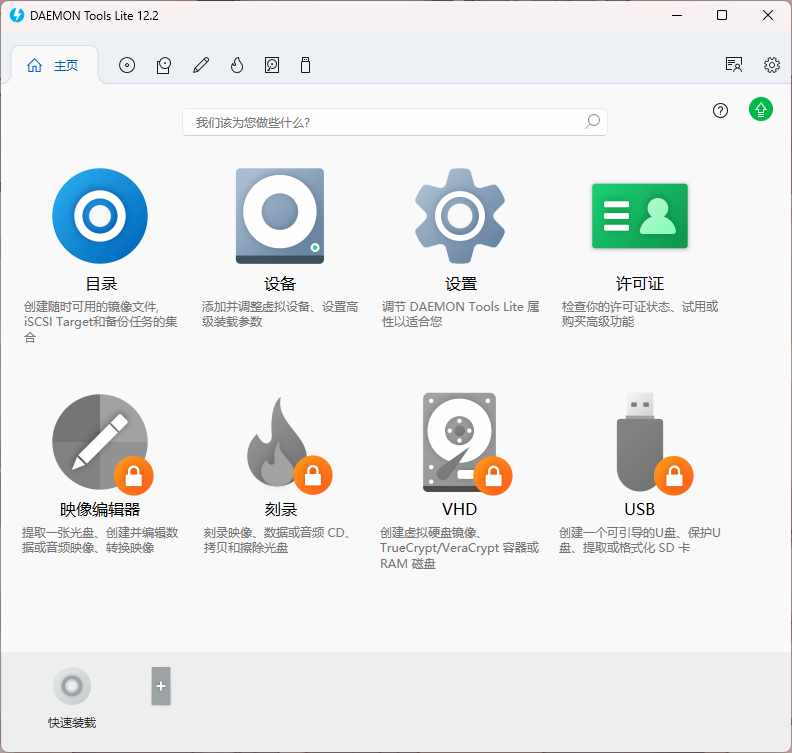
Task: Click the 设备 title text
Action: 280,284
